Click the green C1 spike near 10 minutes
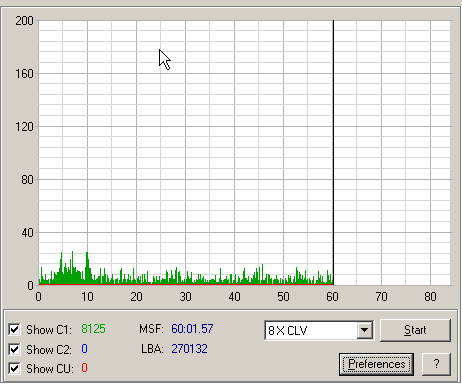The image size is (462, 384). 87,267
